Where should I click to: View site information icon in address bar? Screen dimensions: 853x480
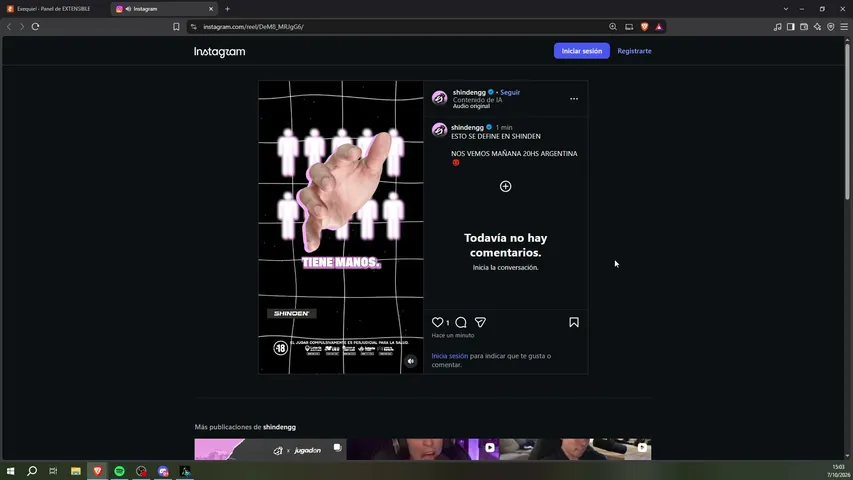tap(194, 26)
